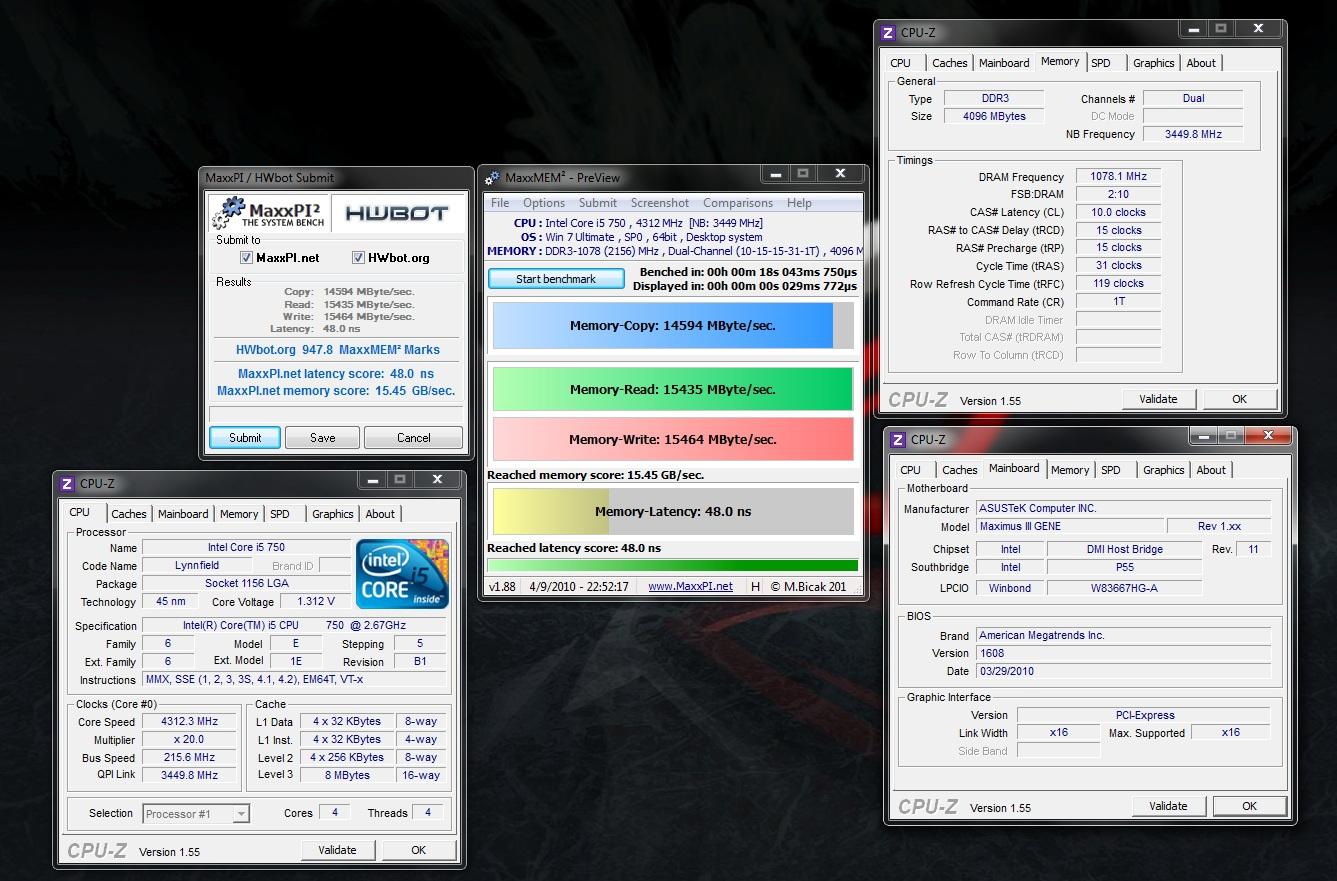Click the CPU-Z Z icon in Memory window
Image resolution: width=1337 pixels, height=881 pixels.
[x=887, y=33]
